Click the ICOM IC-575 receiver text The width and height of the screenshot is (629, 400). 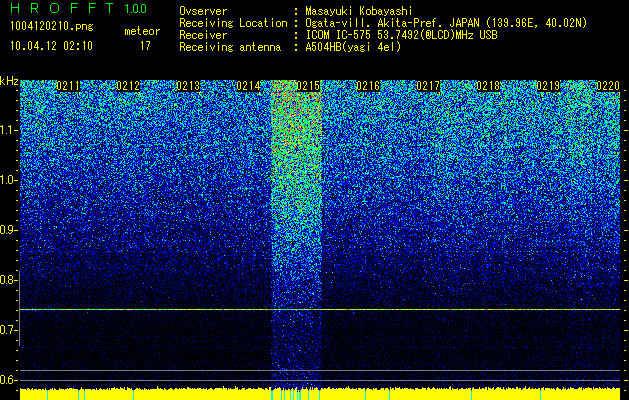coord(401,35)
